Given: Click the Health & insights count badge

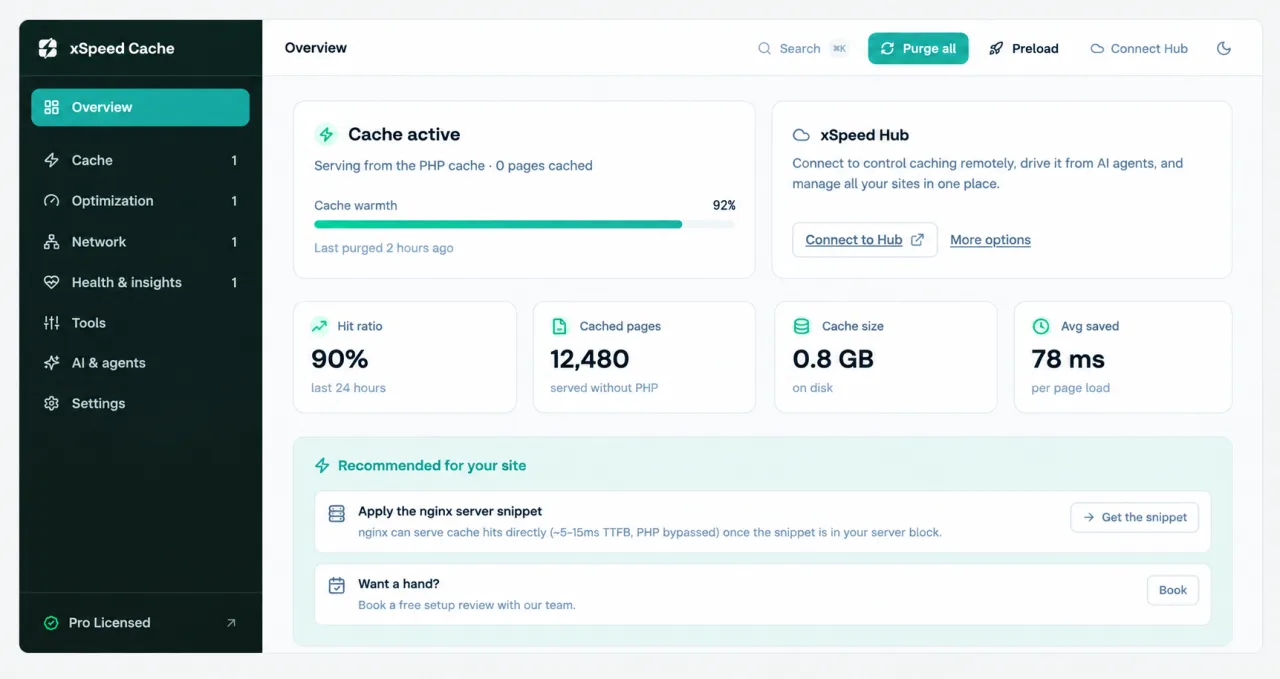Looking at the screenshot, I should click(234, 283).
